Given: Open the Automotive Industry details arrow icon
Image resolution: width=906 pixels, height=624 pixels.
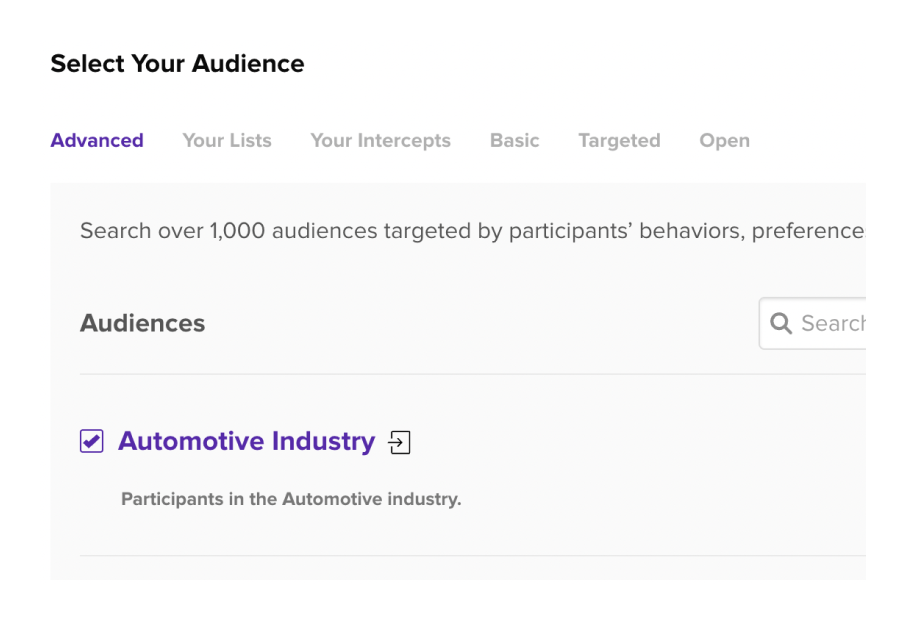Looking at the screenshot, I should (400, 442).
